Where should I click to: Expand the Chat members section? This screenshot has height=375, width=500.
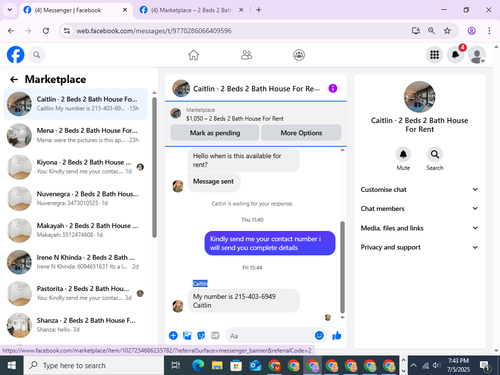(419, 209)
